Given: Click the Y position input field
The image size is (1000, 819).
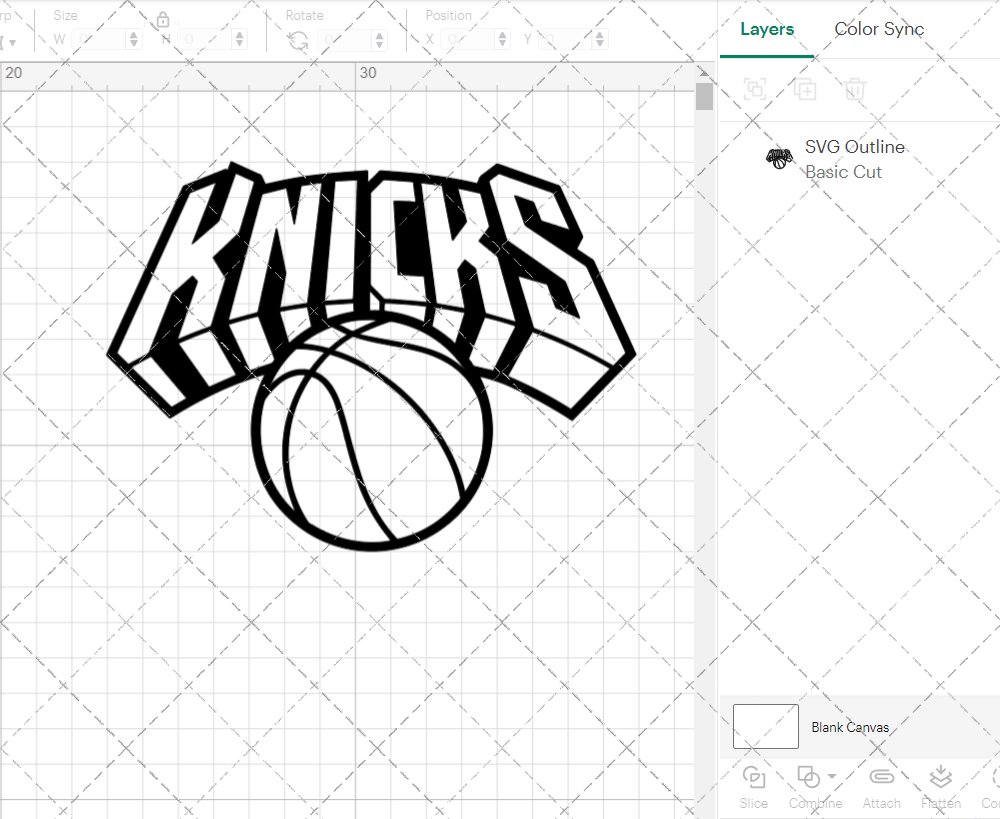Looking at the screenshot, I should point(562,39).
